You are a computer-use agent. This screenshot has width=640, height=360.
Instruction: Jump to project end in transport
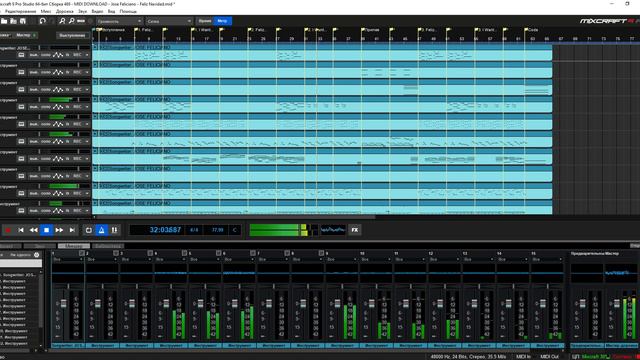click(72, 230)
